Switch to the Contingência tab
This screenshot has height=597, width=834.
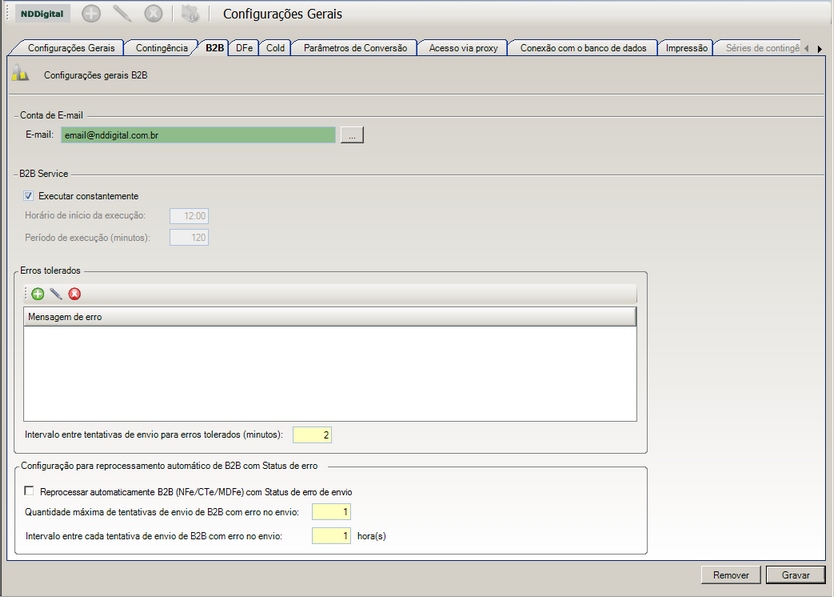pyautogui.click(x=162, y=48)
